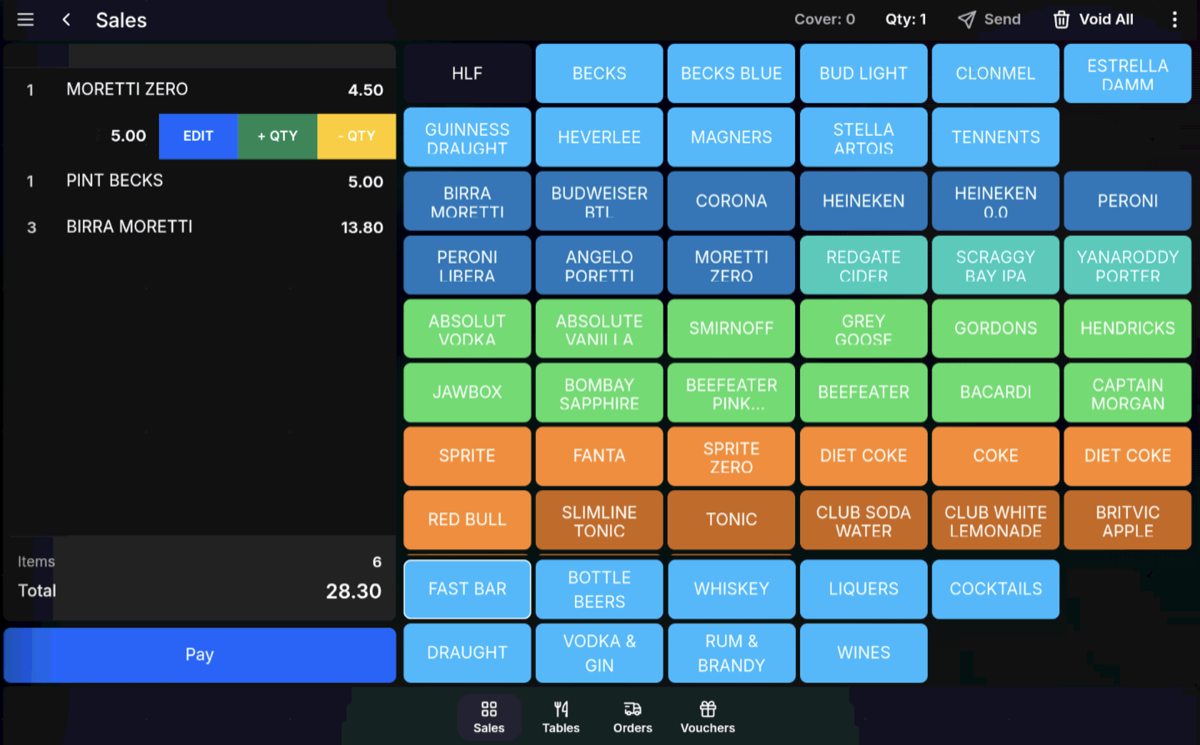Add BRITVIC APPLE to order
1200x745 pixels.
(1127, 520)
